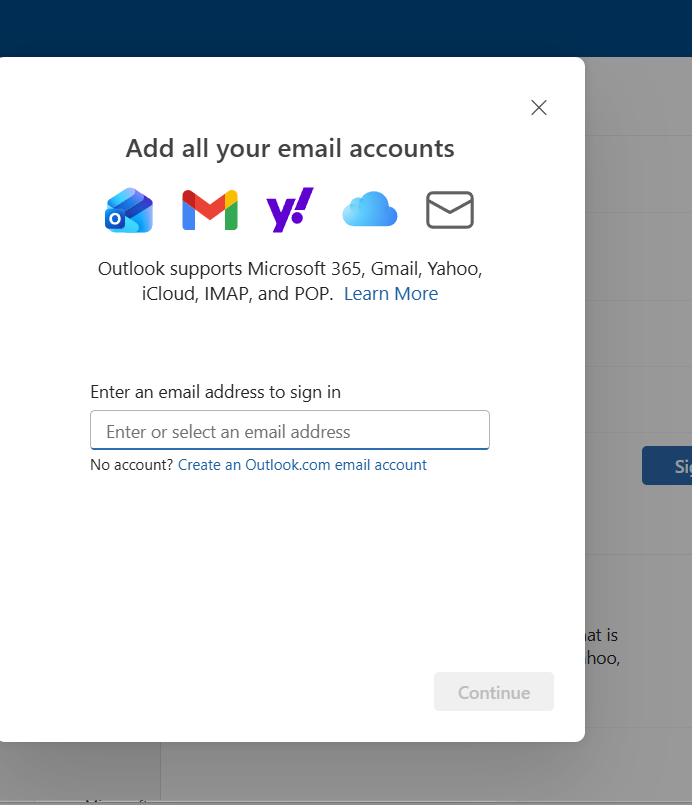Viewport: 692px width, 805px height.
Task: Click the 'No account?' text
Action: coord(132,465)
